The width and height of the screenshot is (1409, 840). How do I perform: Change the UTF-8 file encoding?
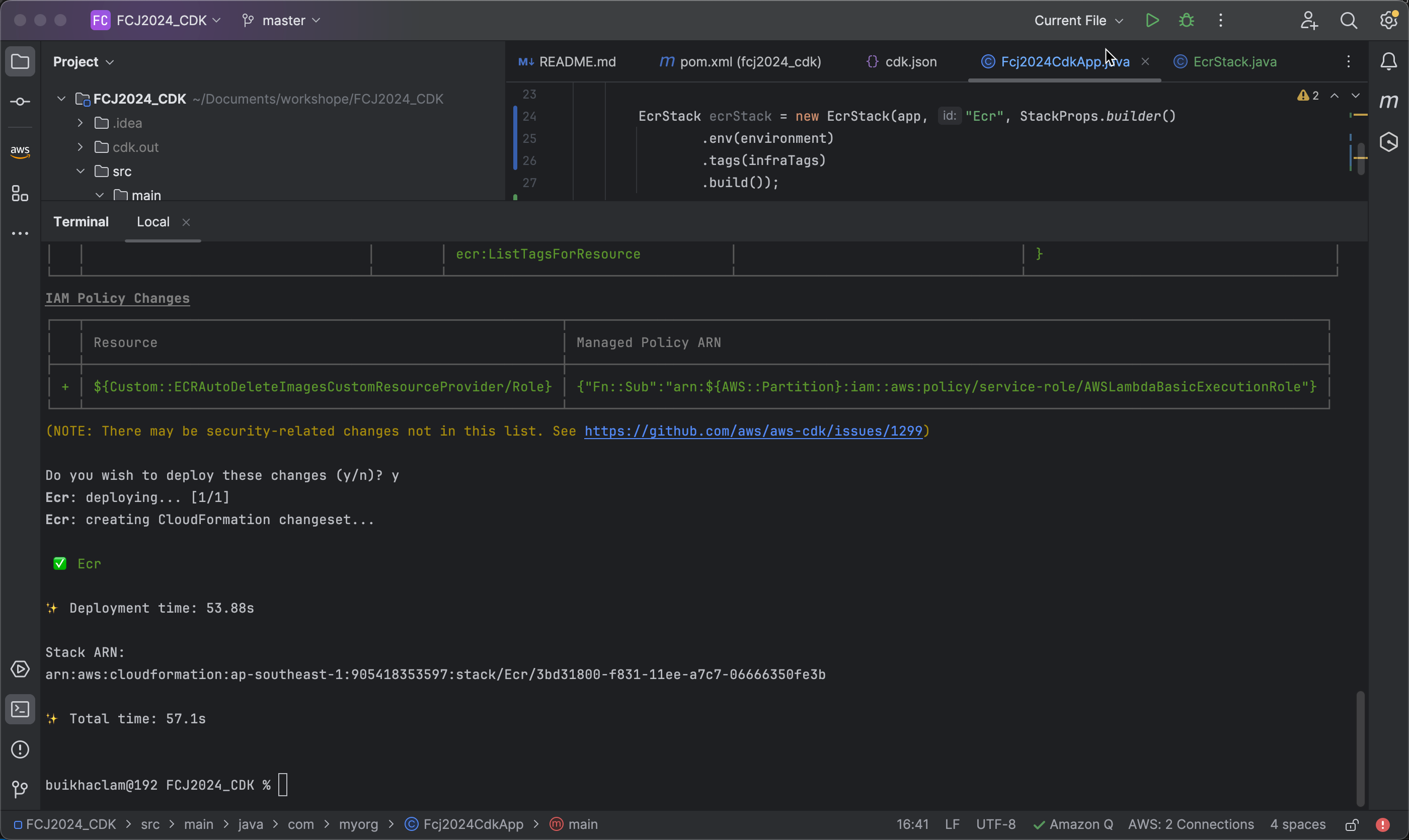(x=996, y=825)
